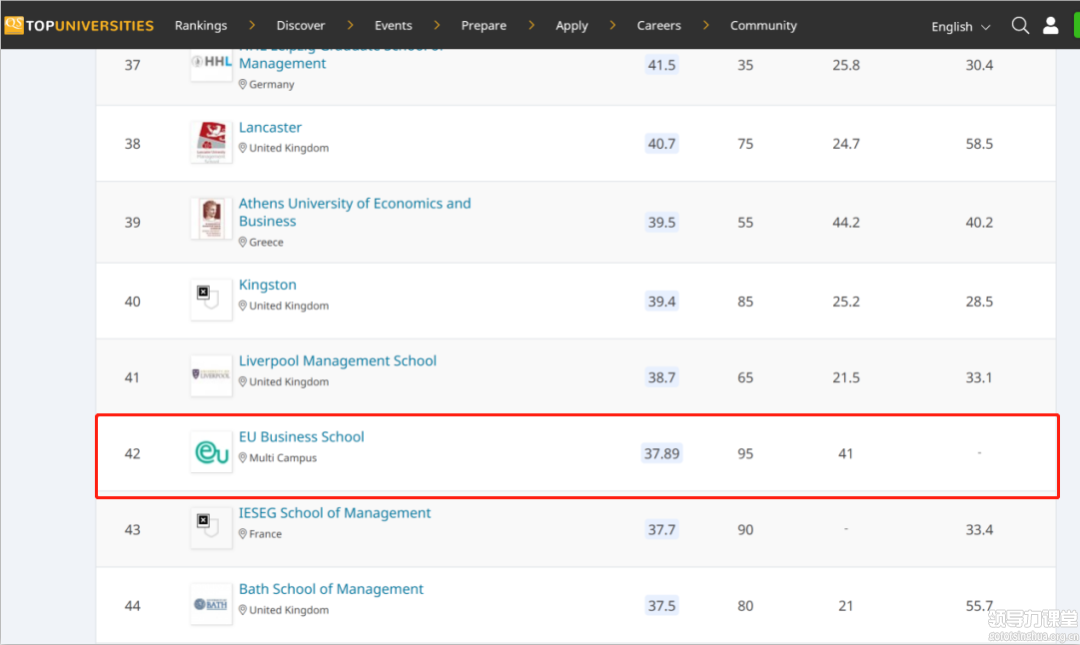Open the Events menu
This screenshot has height=645, width=1080.
[x=393, y=25]
